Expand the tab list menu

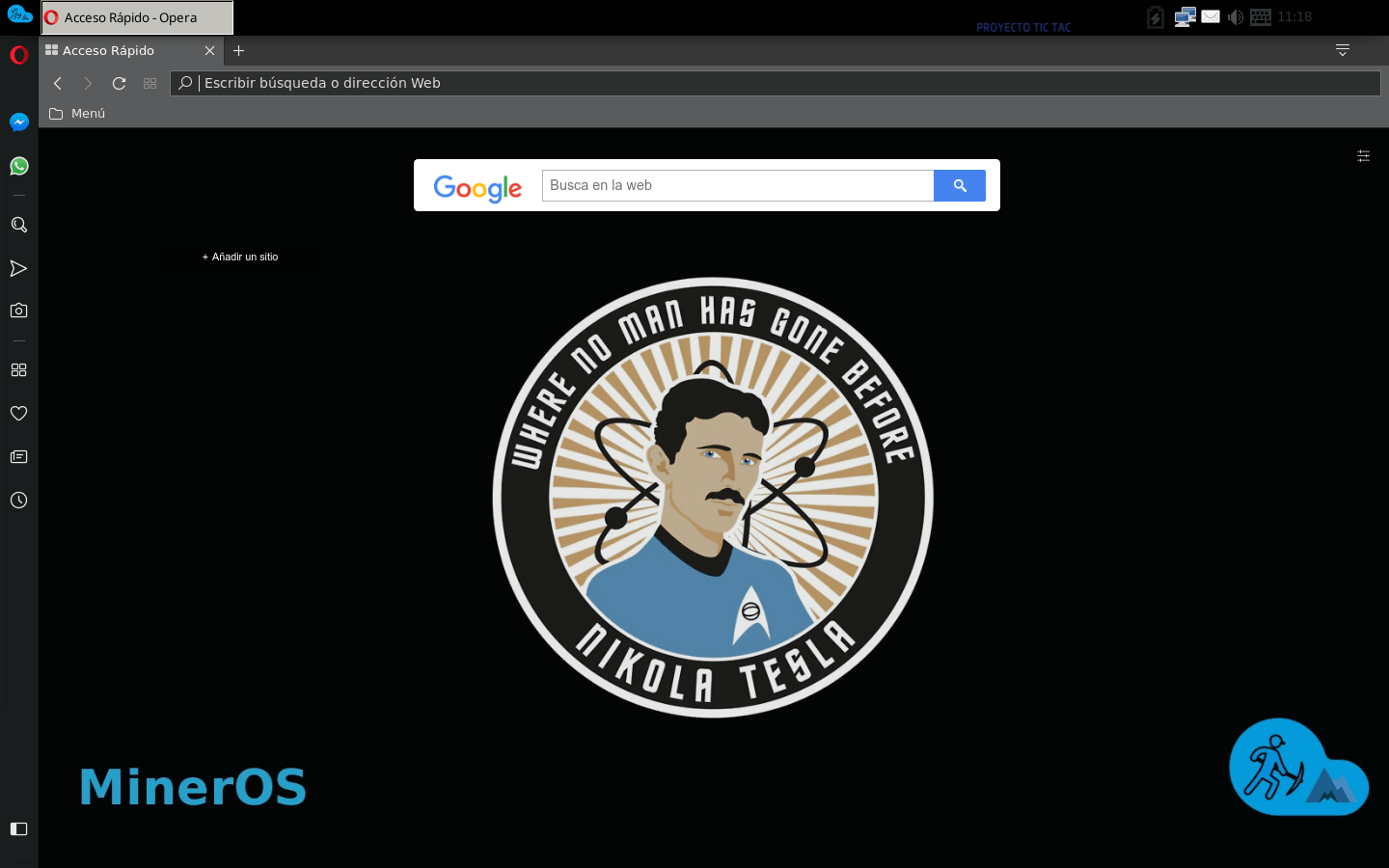pyautogui.click(x=1342, y=50)
